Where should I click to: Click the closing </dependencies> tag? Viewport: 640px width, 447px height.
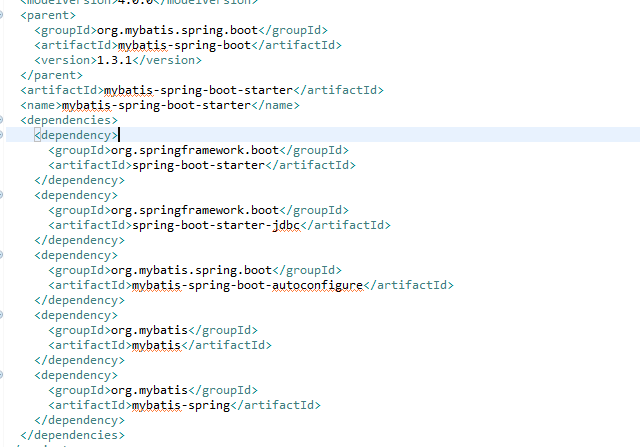pyautogui.click(x=73, y=435)
